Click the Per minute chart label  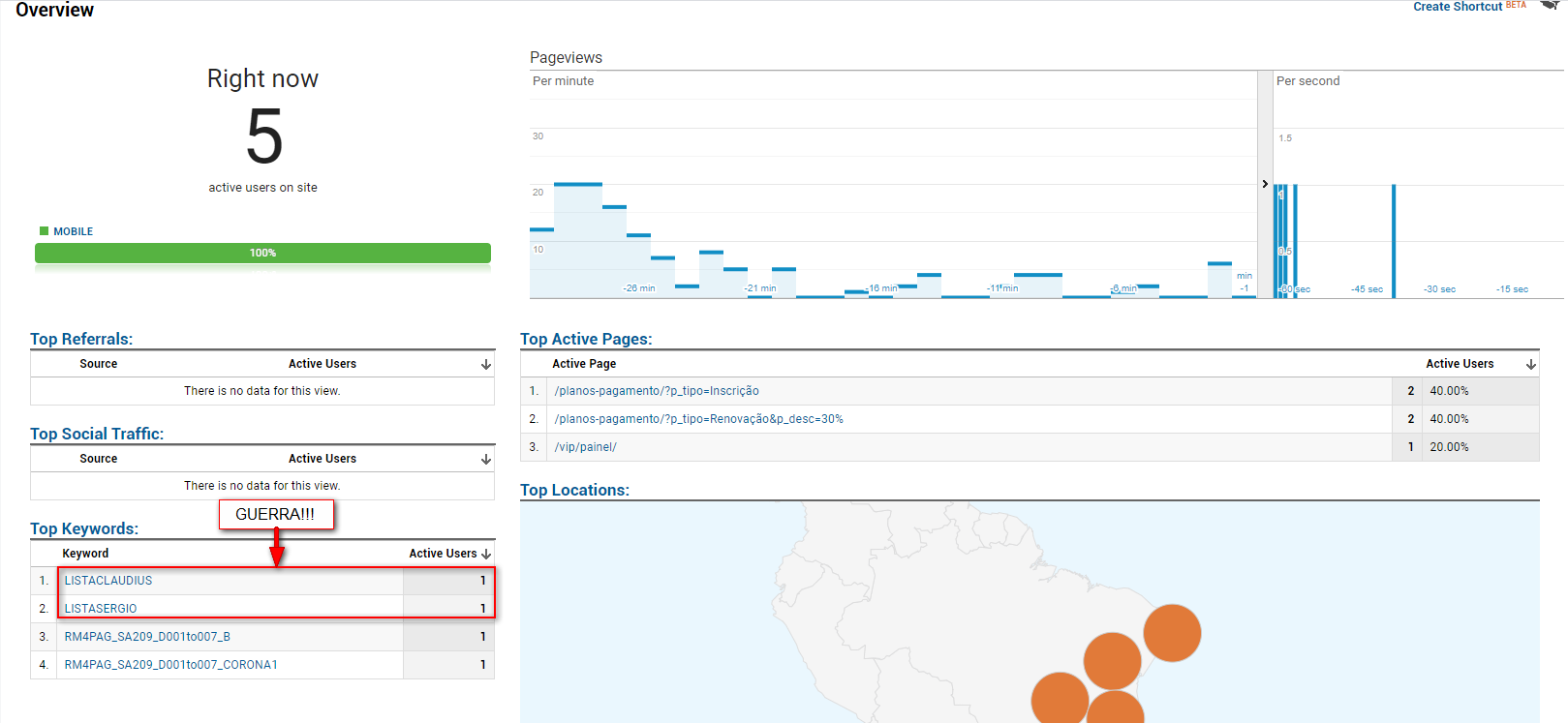[x=563, y=81]
